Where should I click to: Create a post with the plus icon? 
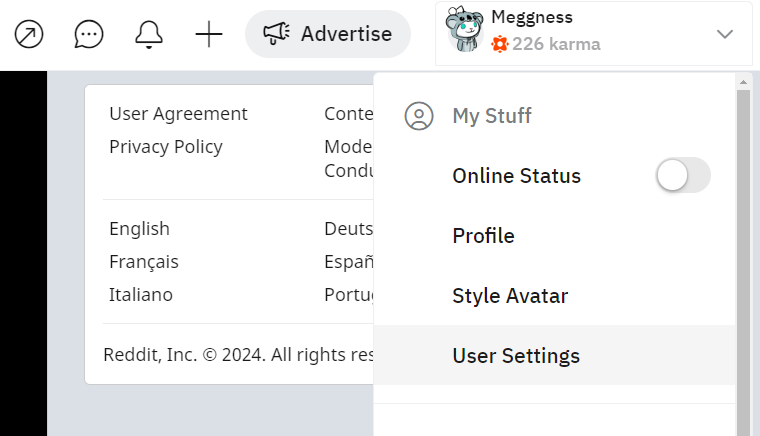point(209,35)
